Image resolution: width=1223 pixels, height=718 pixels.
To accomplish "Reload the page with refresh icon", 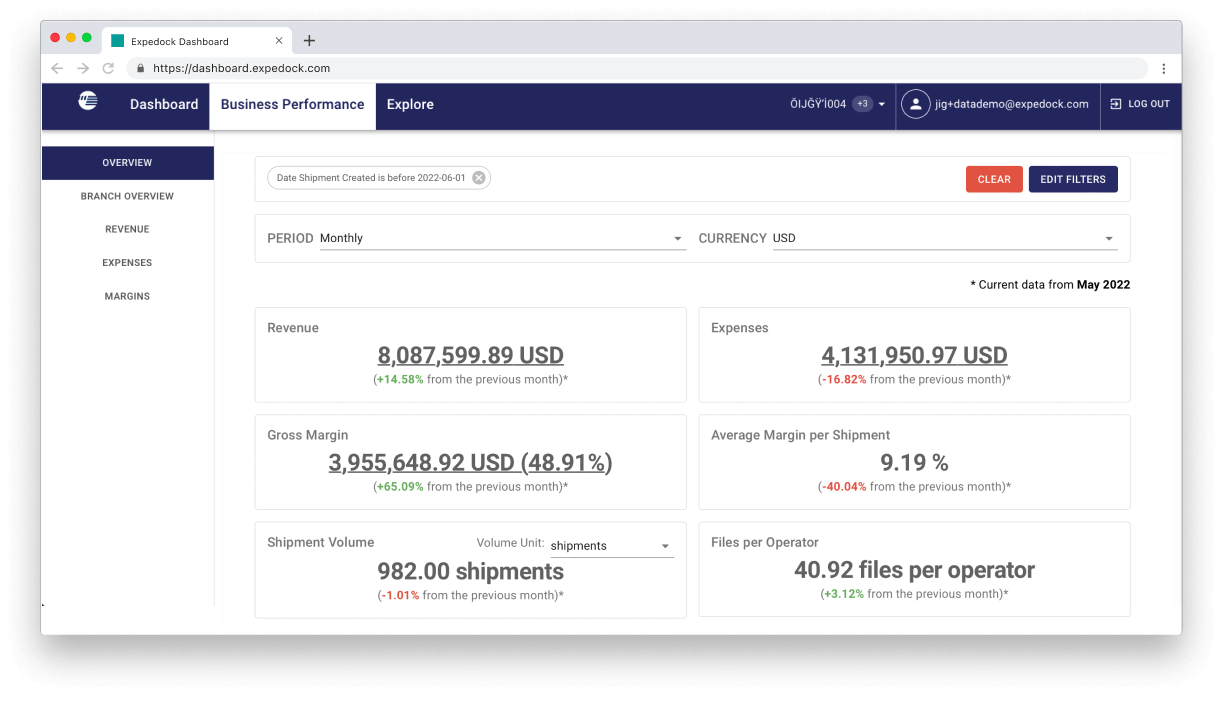I will click(108, 68).
